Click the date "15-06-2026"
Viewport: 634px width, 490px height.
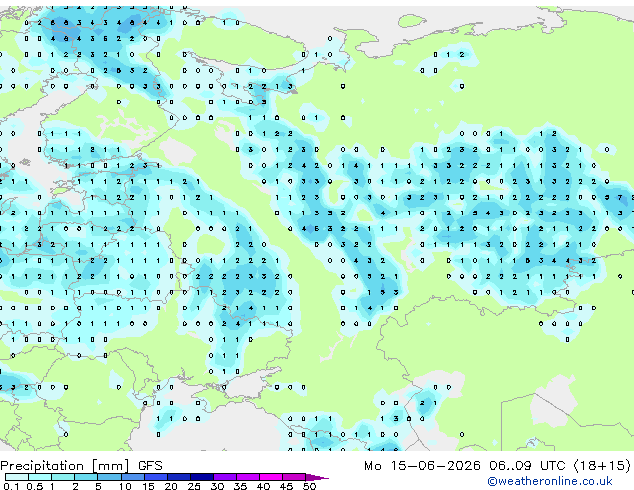[435, 466]
